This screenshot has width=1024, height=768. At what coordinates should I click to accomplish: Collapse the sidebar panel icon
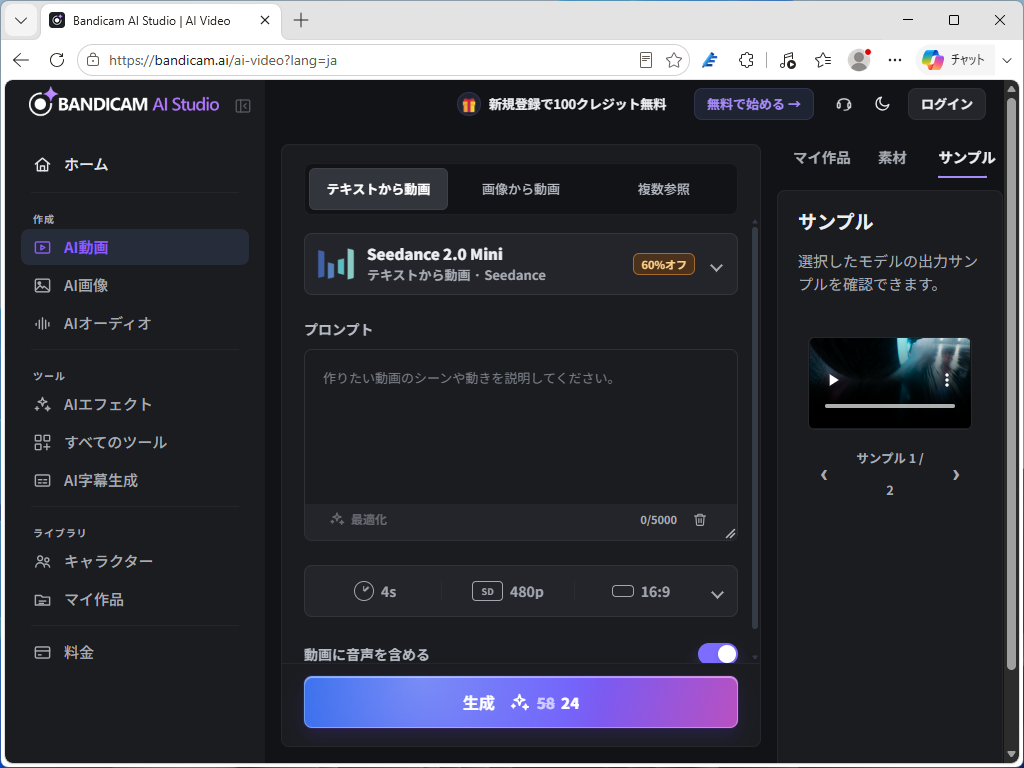point(243,106)
